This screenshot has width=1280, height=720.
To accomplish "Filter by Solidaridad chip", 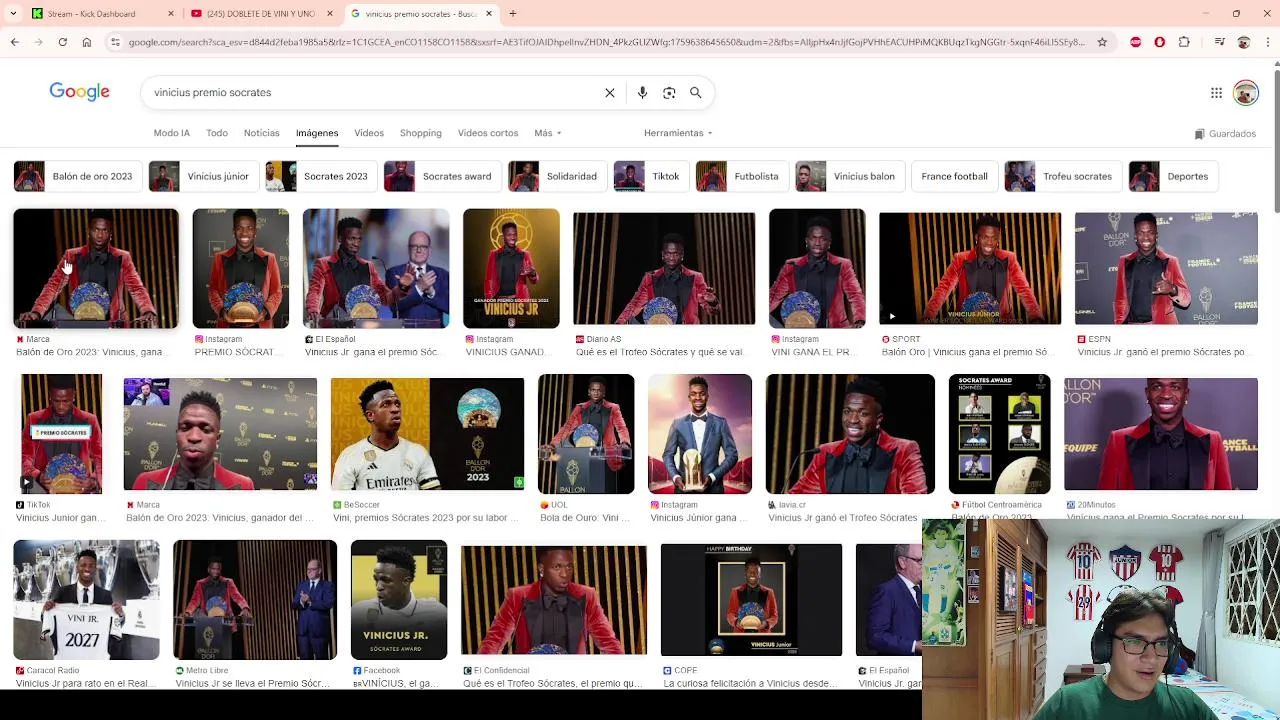I will (x=556, y=176).
